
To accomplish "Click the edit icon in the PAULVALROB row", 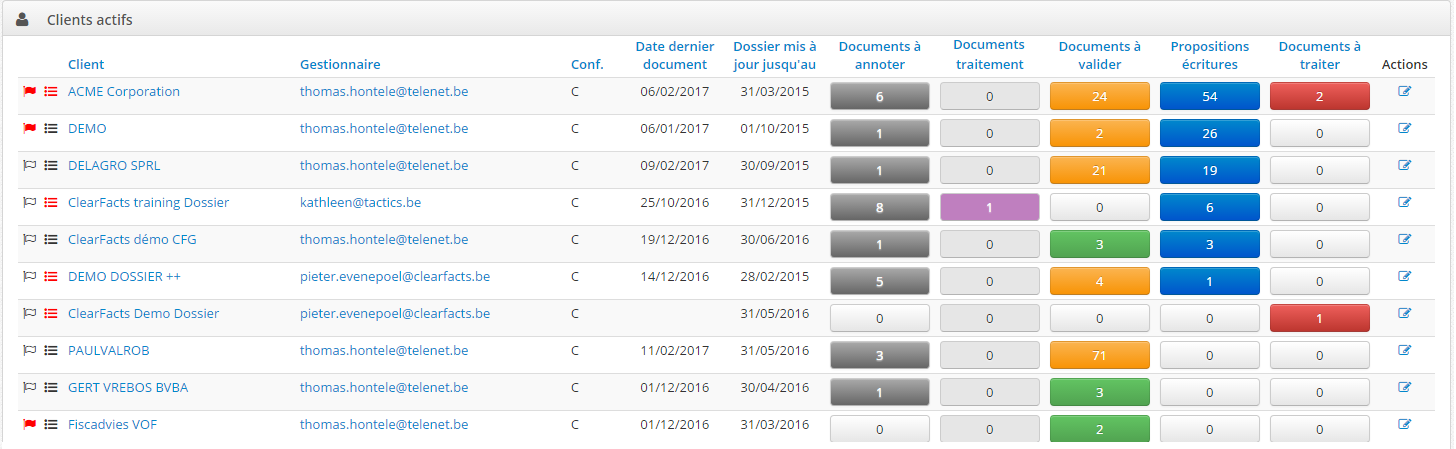I will 1405,350.
